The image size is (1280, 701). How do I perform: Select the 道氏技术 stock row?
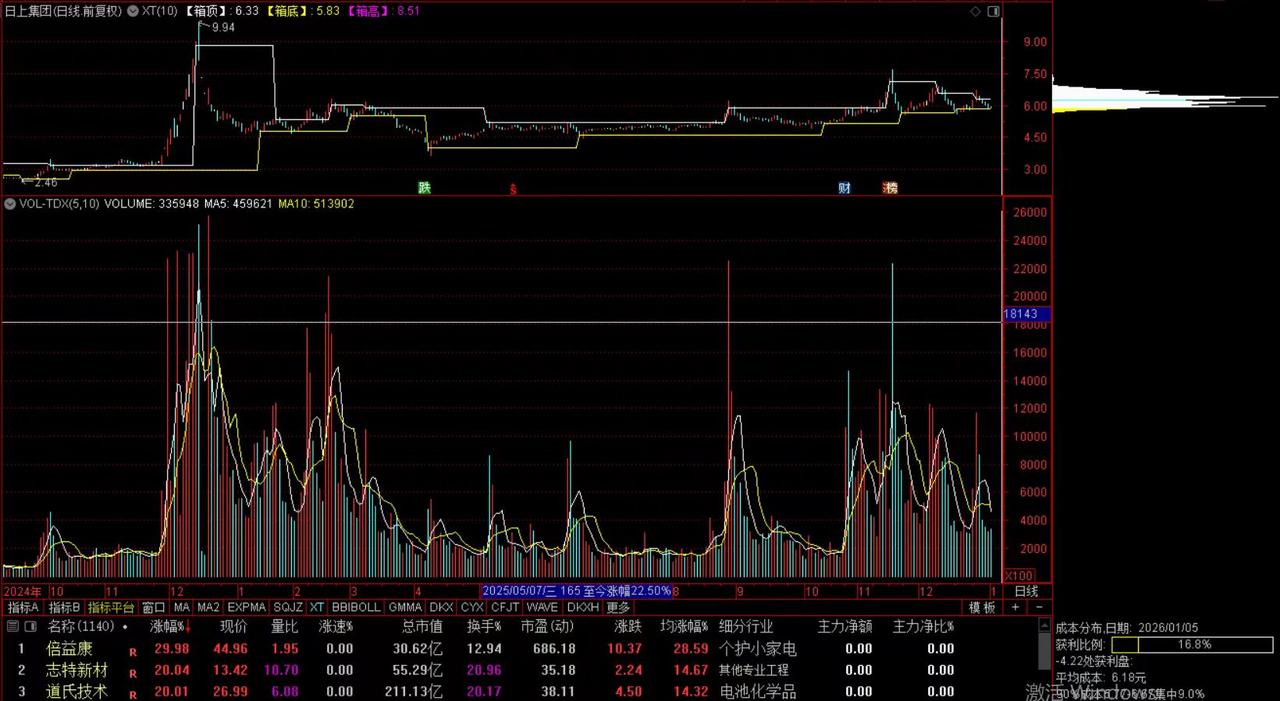coord(520,691)
